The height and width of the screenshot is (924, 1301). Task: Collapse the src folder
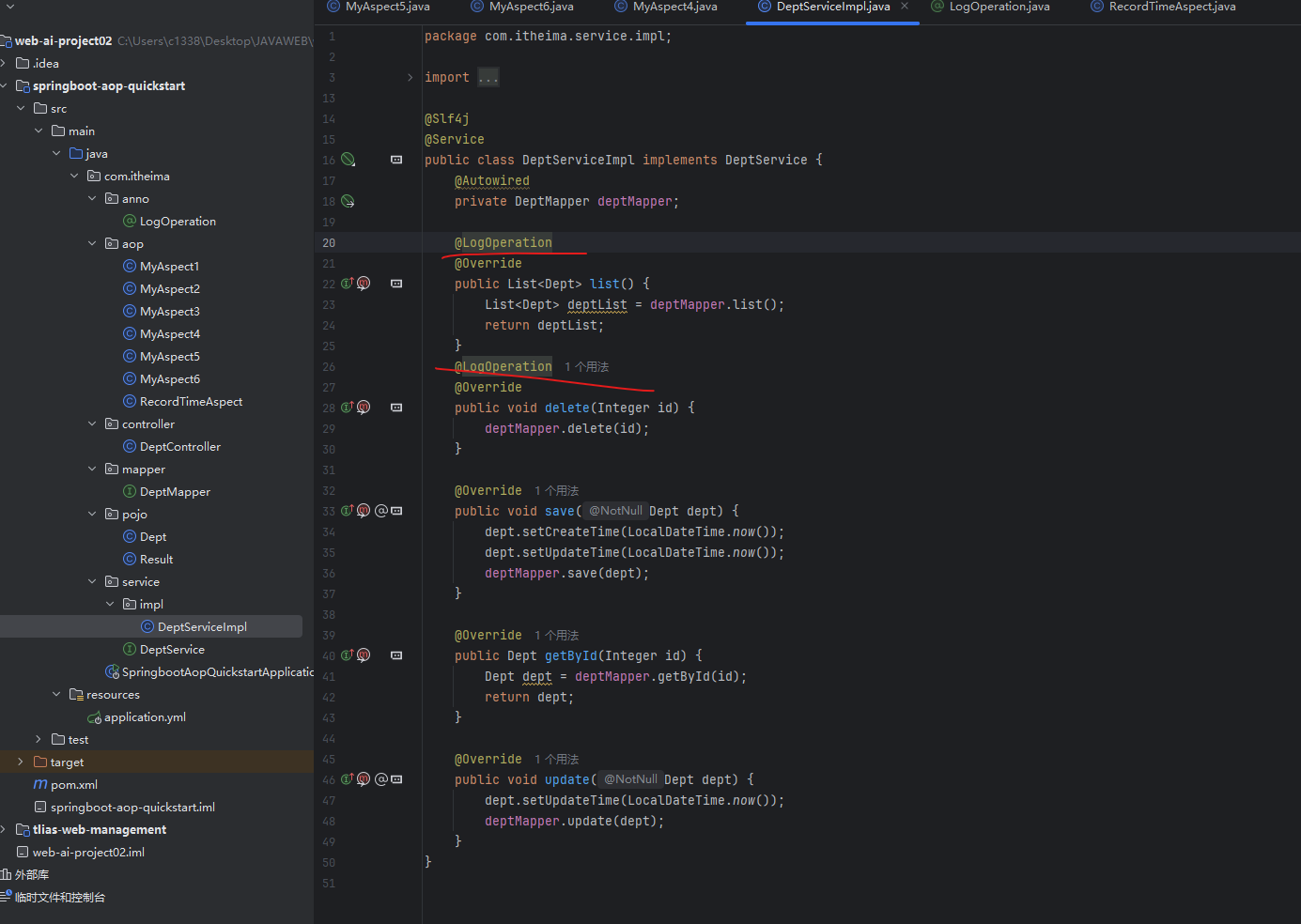[21, 109]
